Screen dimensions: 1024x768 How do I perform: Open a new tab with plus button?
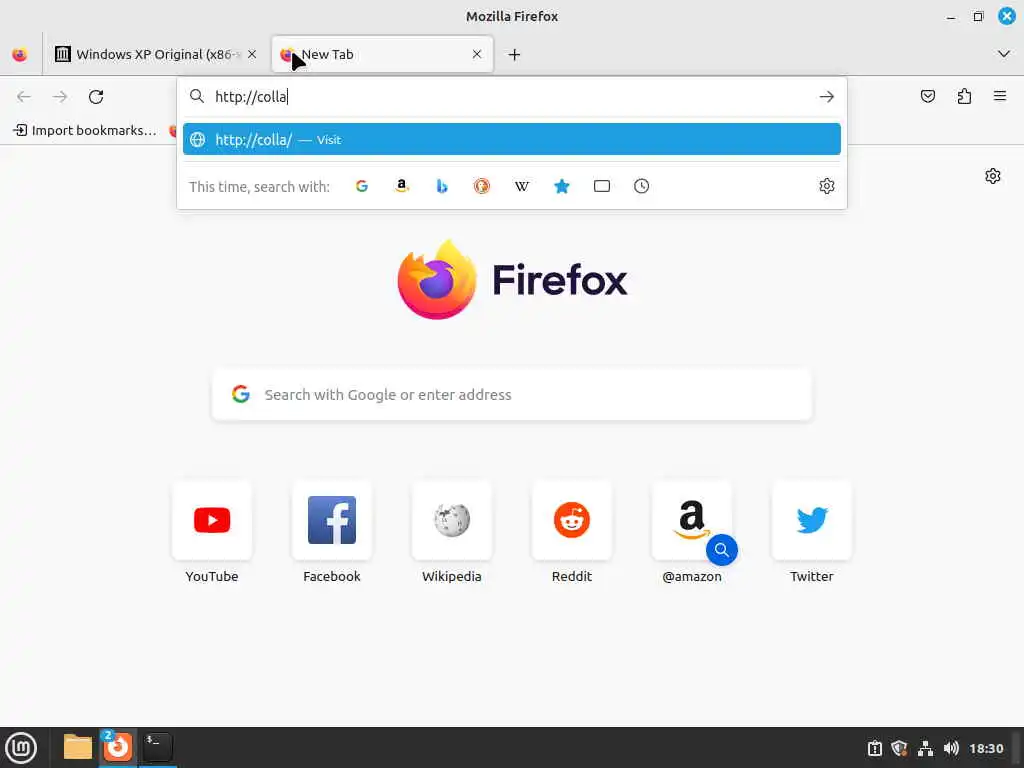coord(515,55)
